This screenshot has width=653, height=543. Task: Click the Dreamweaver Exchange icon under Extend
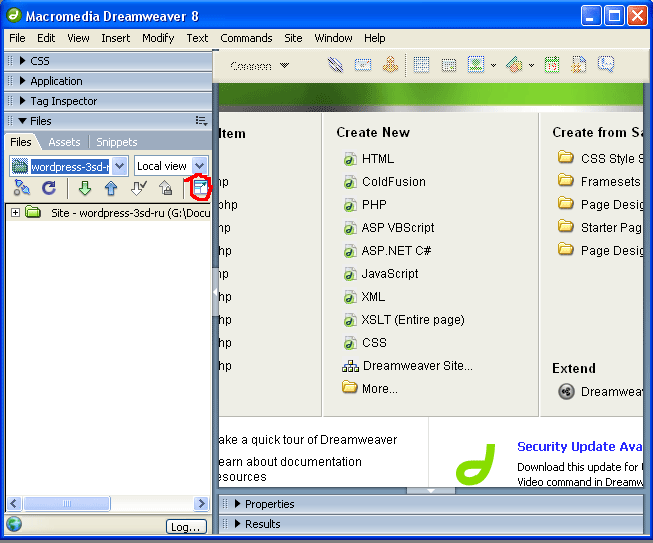click(x=566, y=391)
